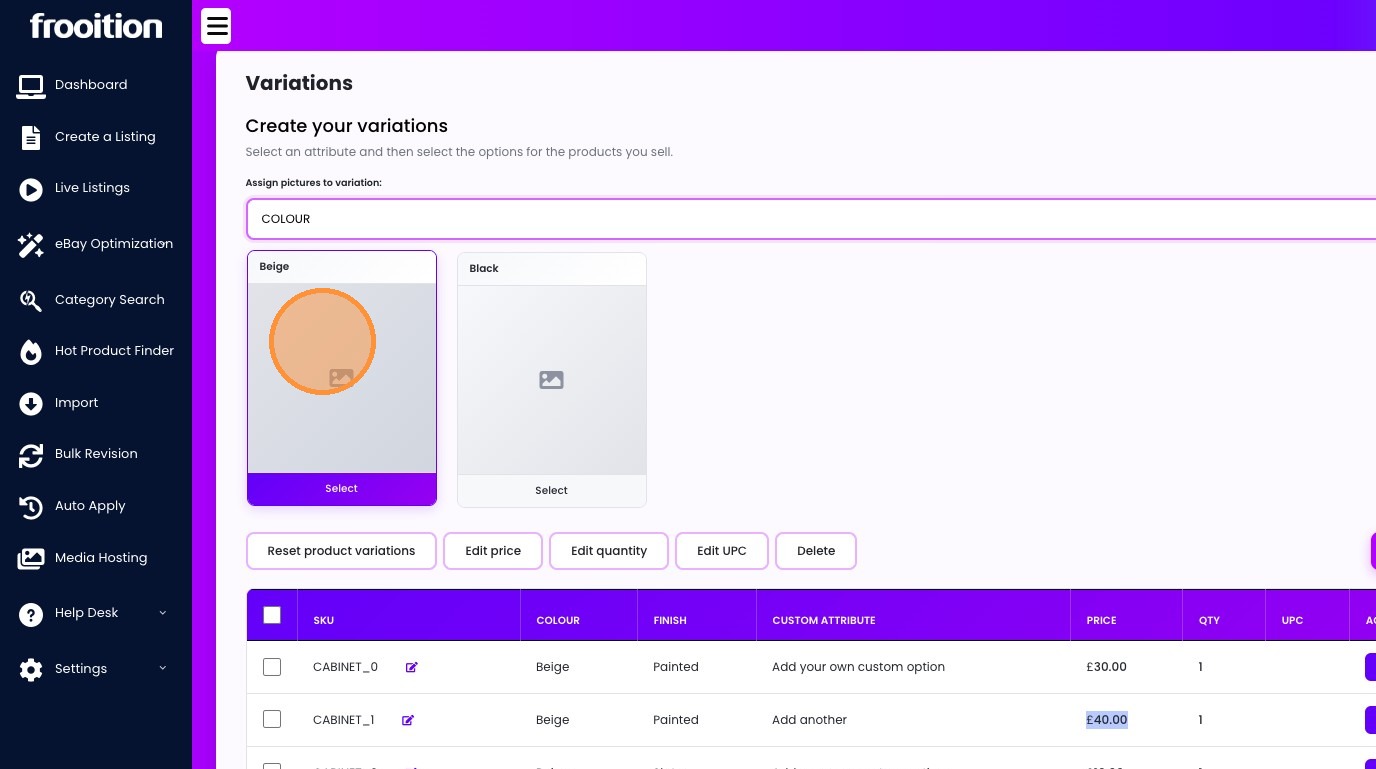This screenshot has height=769, width=1376.
Task: Expand the Settings submenu
Action: tap(162, 668)
